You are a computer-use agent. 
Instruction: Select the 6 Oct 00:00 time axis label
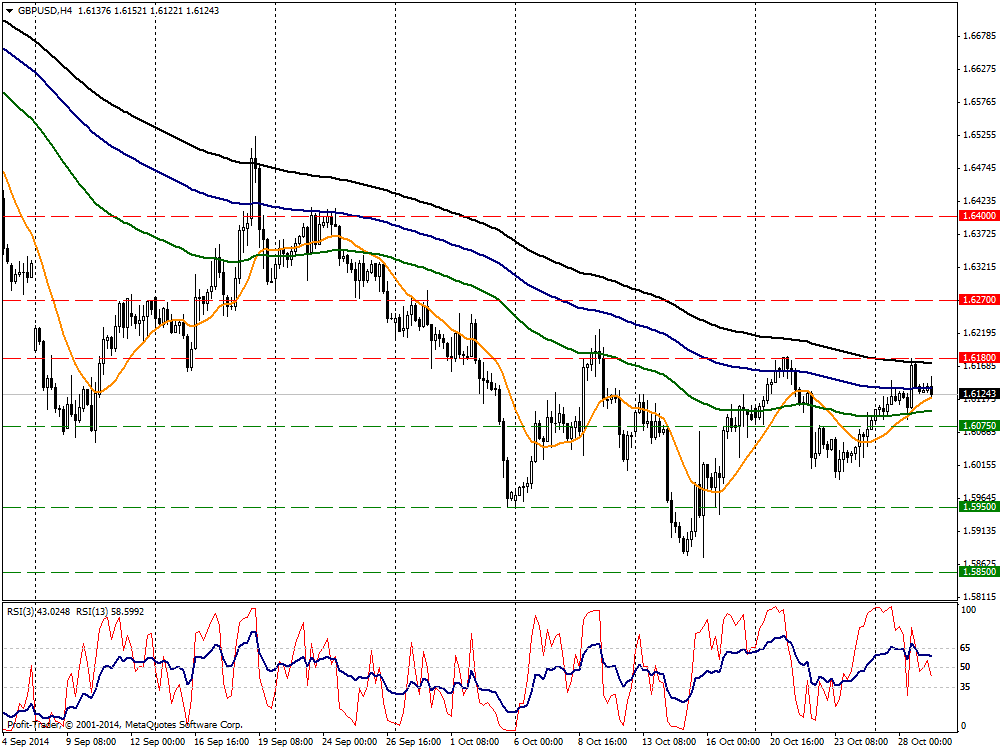pos(542,742)
